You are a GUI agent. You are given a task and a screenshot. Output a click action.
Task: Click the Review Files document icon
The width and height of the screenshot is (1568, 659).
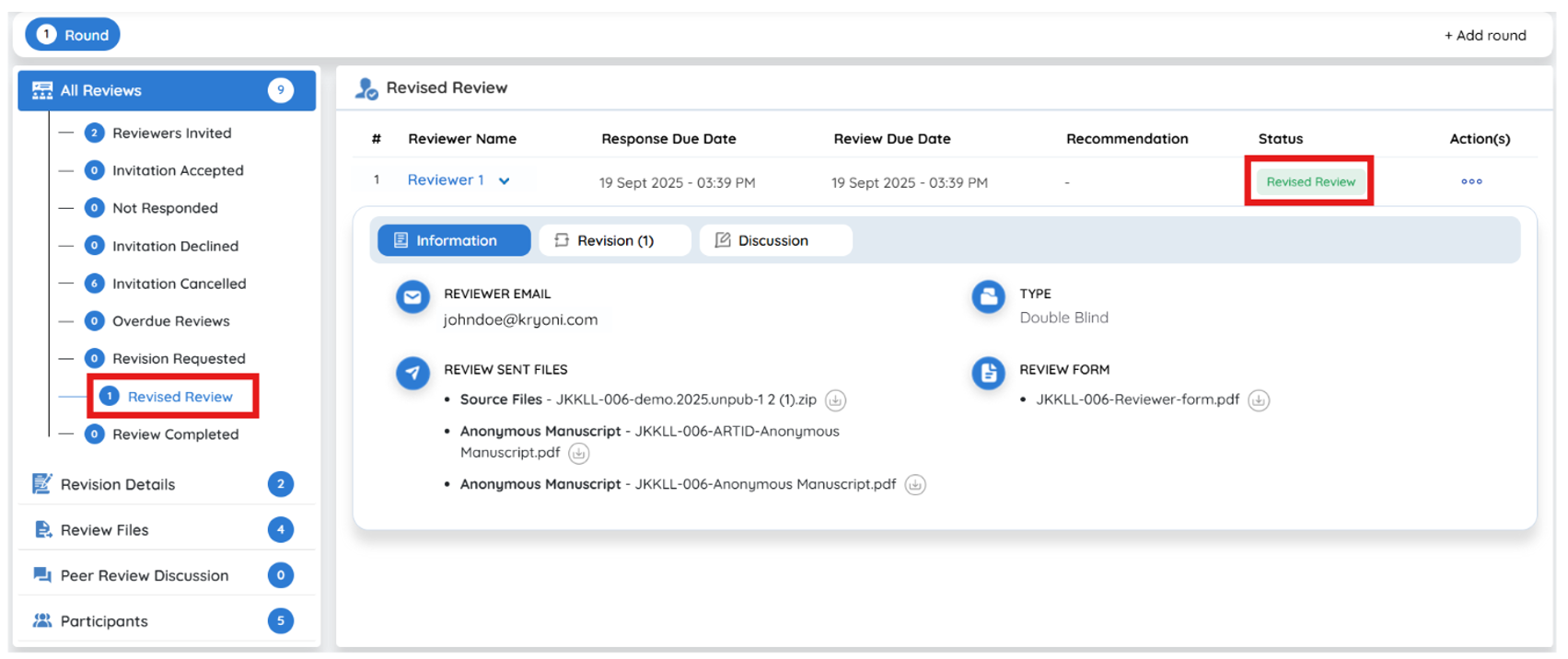(42, 530)
